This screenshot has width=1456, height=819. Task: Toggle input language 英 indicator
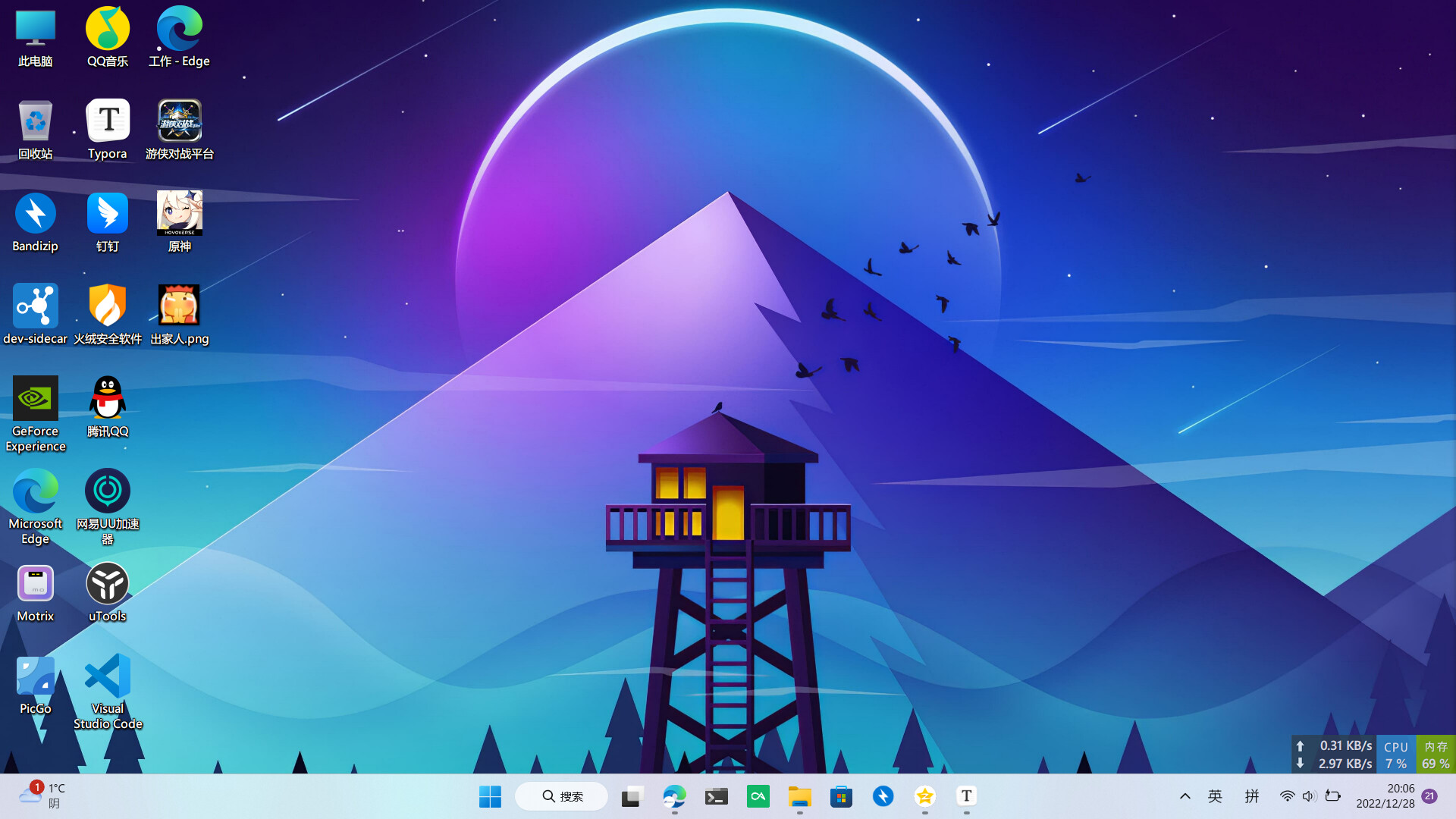click(1216, 796)
